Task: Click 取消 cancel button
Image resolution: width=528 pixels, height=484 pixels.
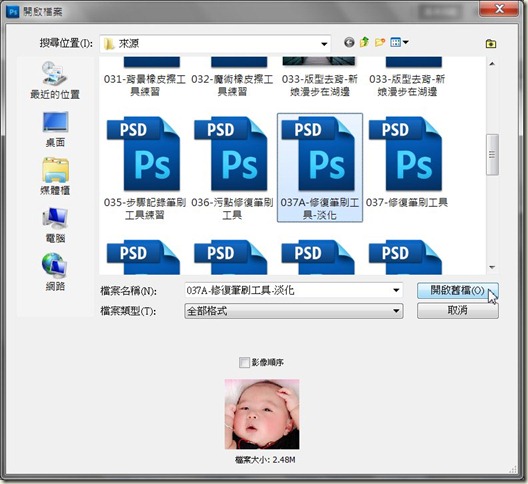Action: click(x=457, y=310)
